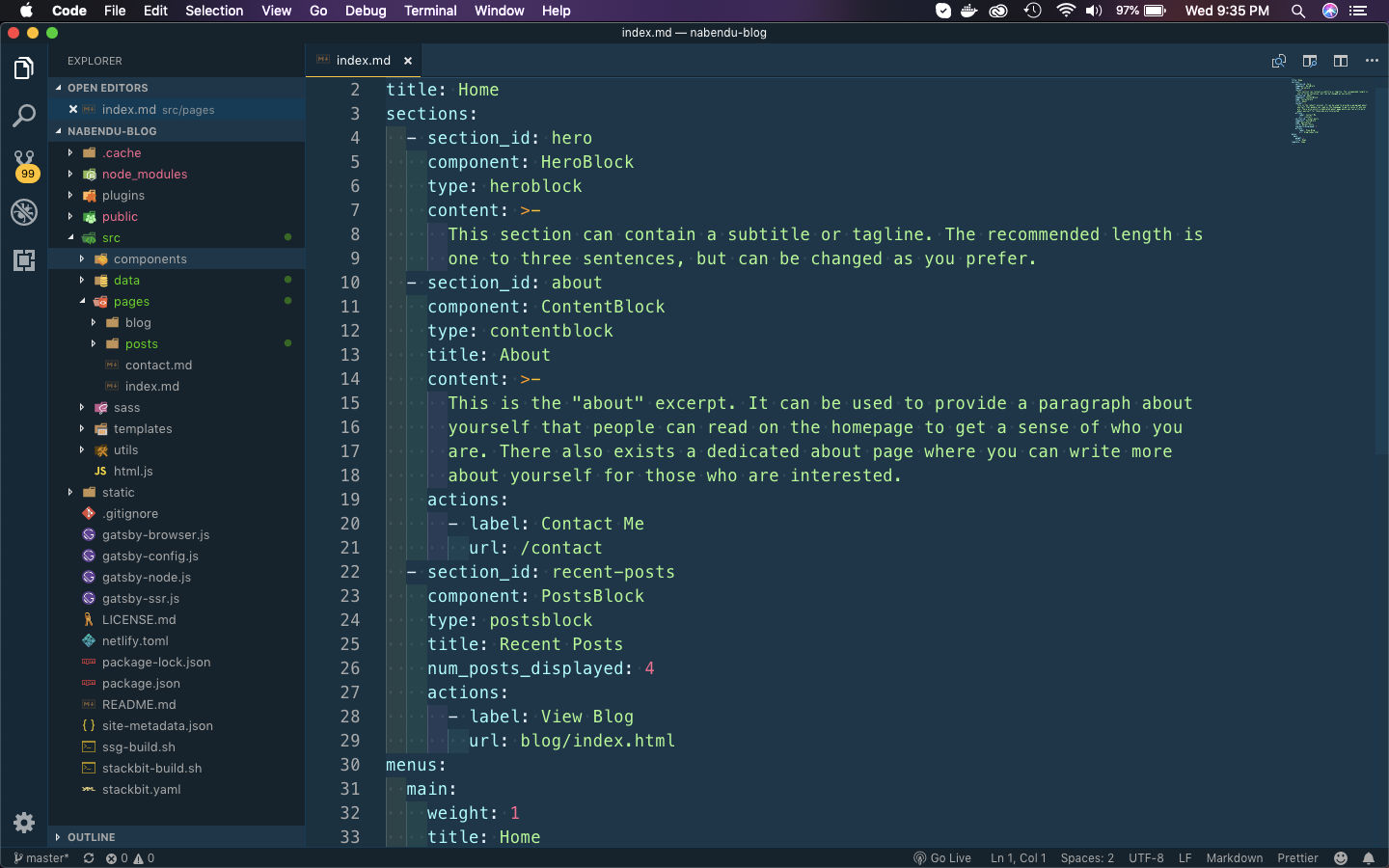Open the Extensions view in activity bar
Image resolution: width=1389 pixels, height=868 pixels.
[x=24, y=259]
